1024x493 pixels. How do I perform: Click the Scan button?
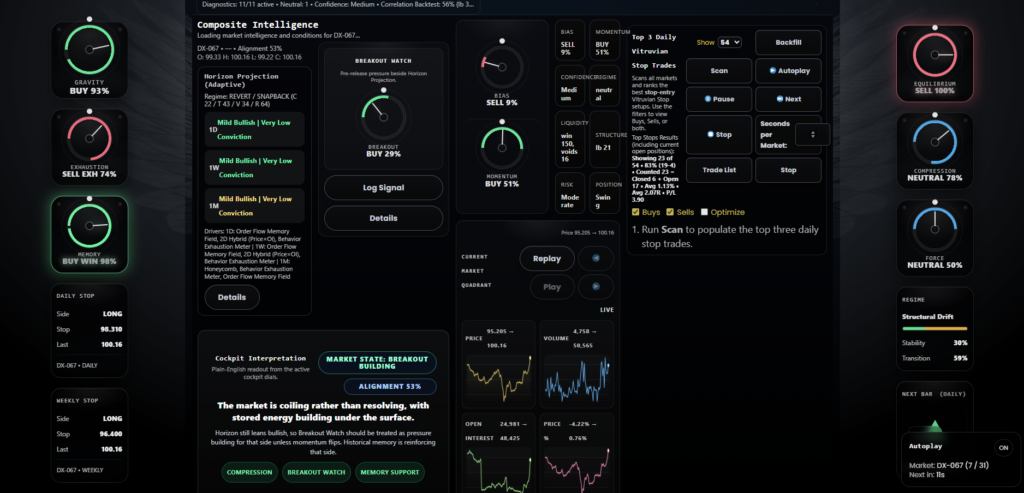point(719,71)
